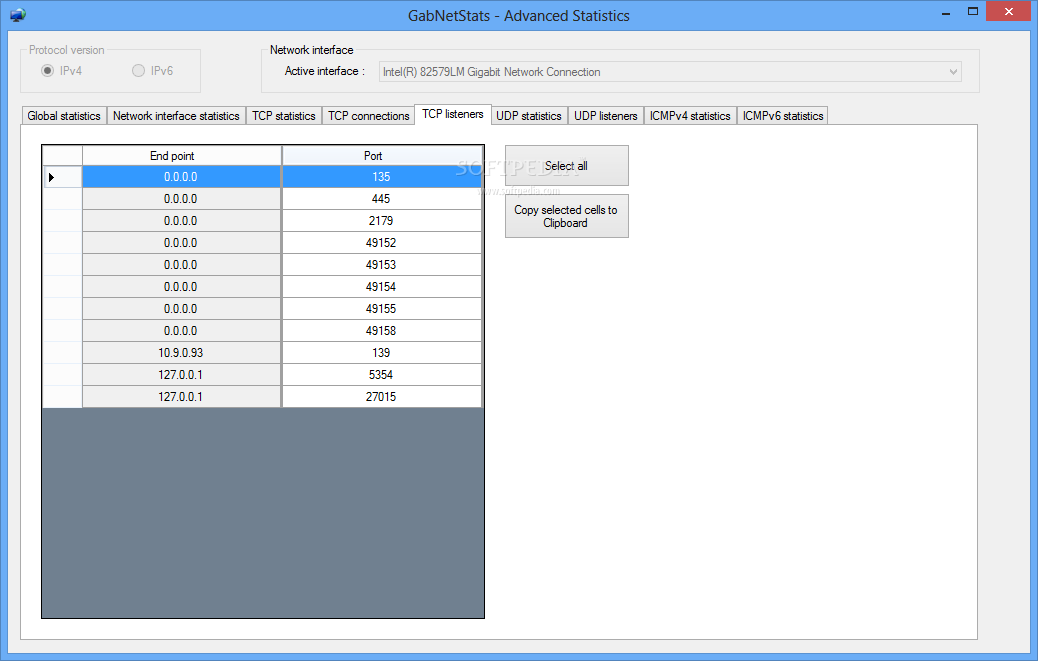1038x661 pixels.
Task: Open the TCP connections tab
Action: pyautogui.click(x=369, y=116)
